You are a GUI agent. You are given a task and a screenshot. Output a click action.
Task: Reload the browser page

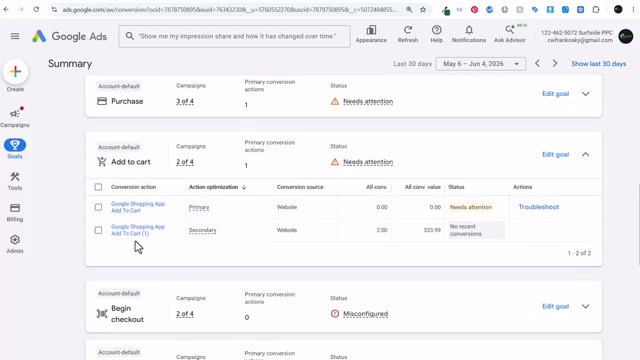tap(36, 9)
